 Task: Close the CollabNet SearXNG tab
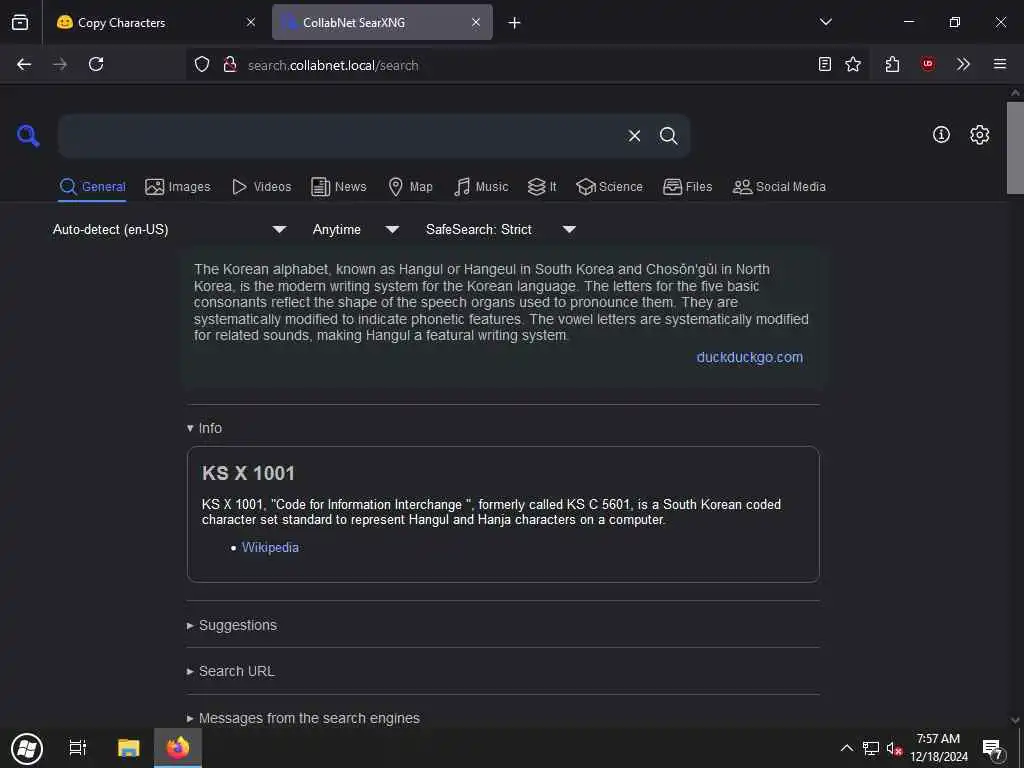pos(476,22)
